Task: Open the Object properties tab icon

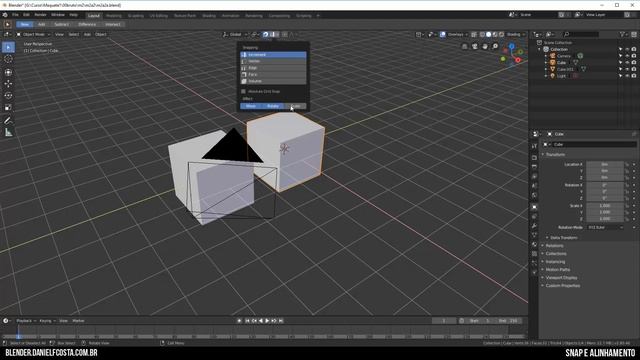Action: pos(534,207)
